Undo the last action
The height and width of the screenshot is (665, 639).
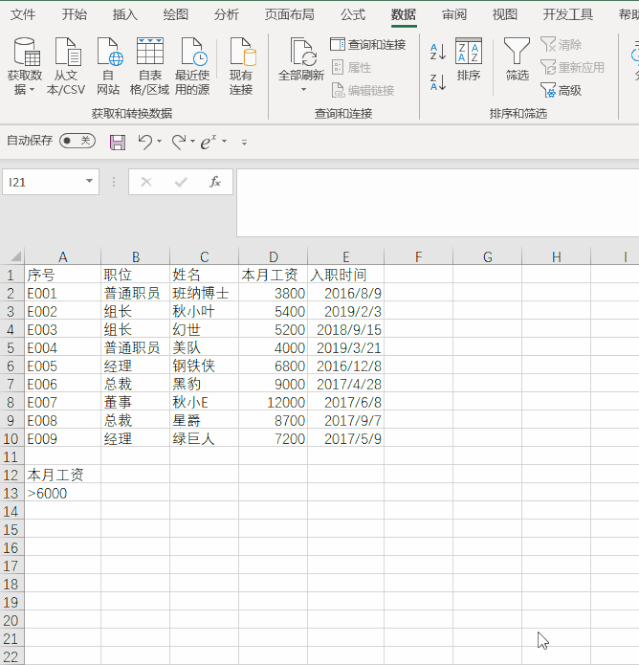coord(145,142)
